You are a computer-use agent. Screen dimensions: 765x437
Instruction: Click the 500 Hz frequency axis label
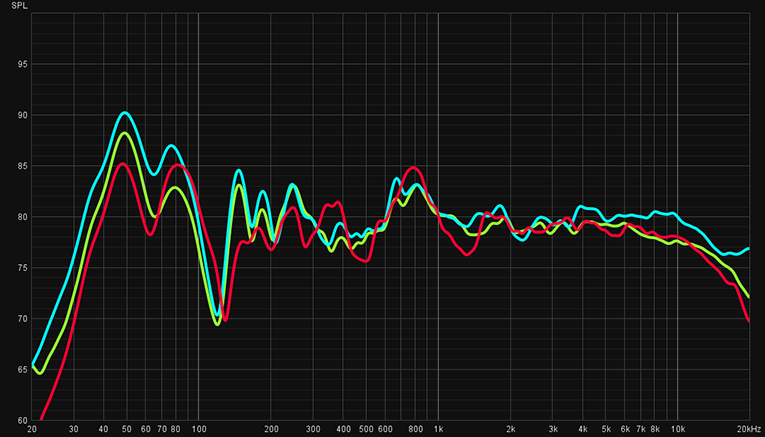point(366,430)
